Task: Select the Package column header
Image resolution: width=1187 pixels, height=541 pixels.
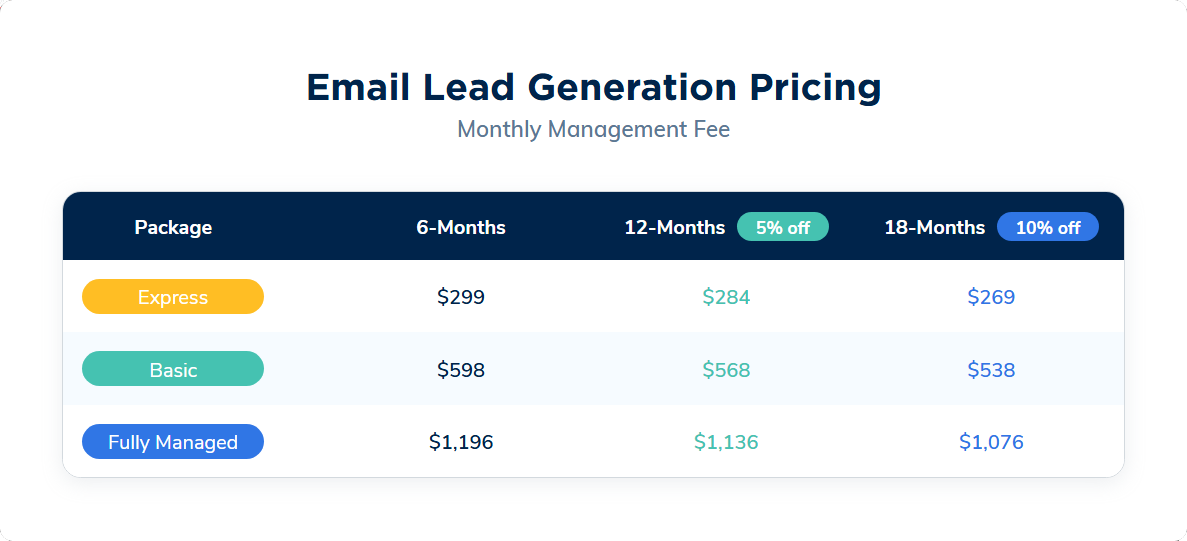Action: click(173, 227)
